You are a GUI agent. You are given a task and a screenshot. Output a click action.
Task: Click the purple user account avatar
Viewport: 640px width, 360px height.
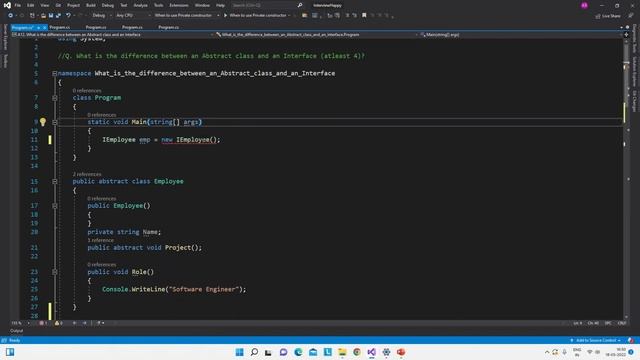(x=584, y=5)
